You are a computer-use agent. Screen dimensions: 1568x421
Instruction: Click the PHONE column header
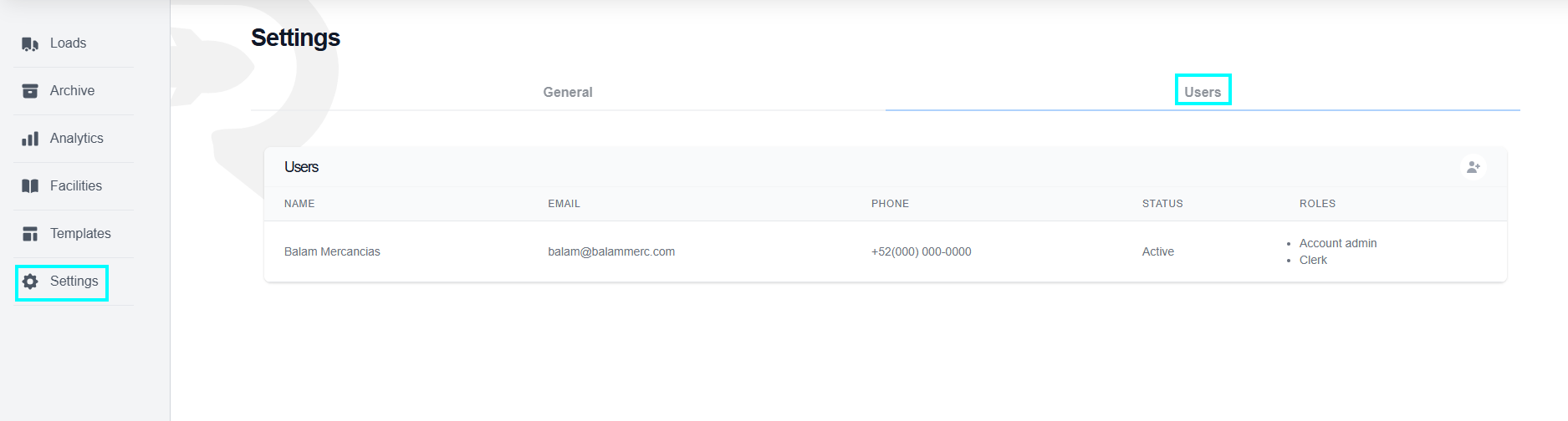point(890,204)
